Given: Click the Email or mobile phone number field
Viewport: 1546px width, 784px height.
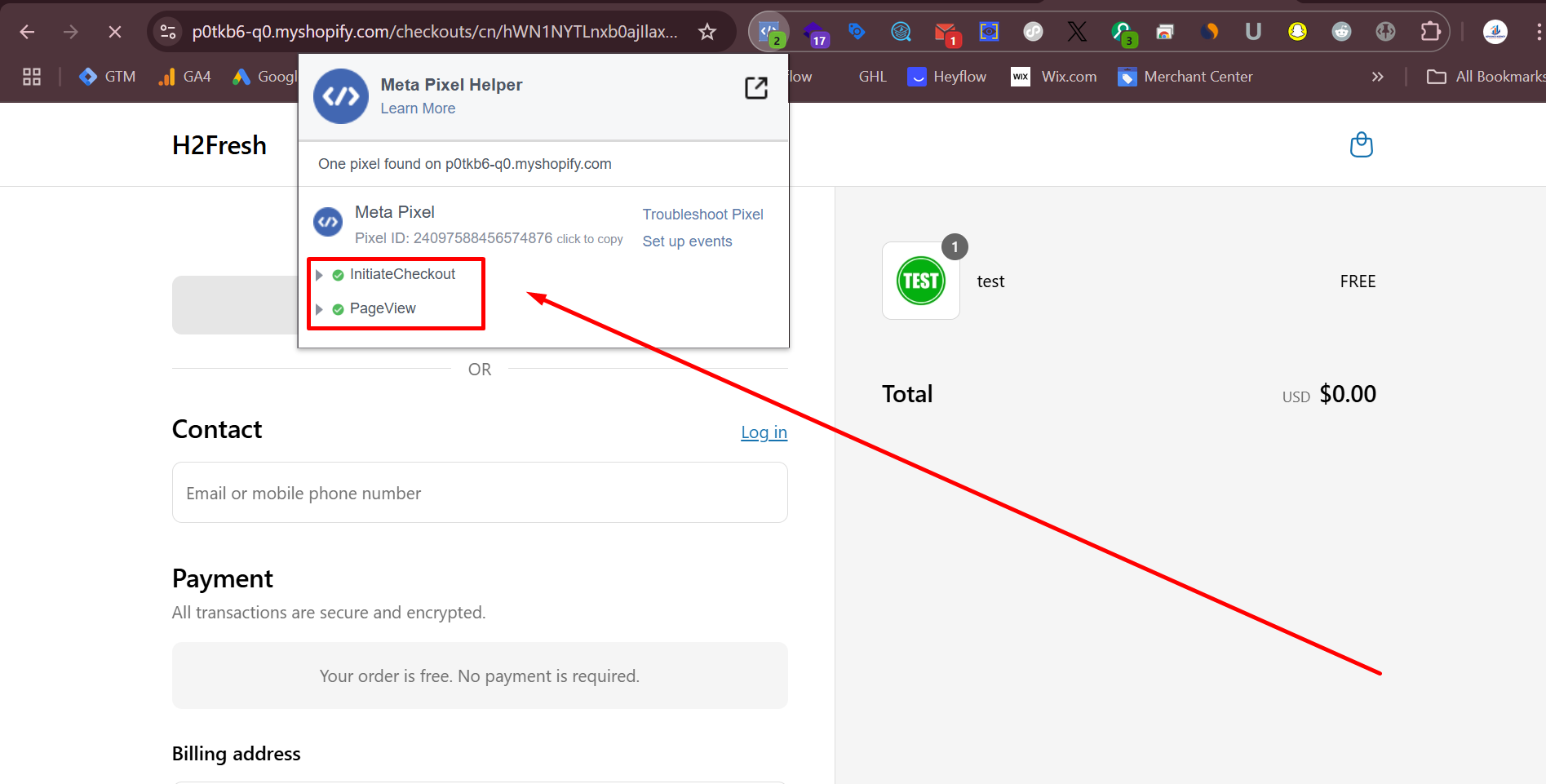Looking at the screenshot, I should click(x=480, y=493).
